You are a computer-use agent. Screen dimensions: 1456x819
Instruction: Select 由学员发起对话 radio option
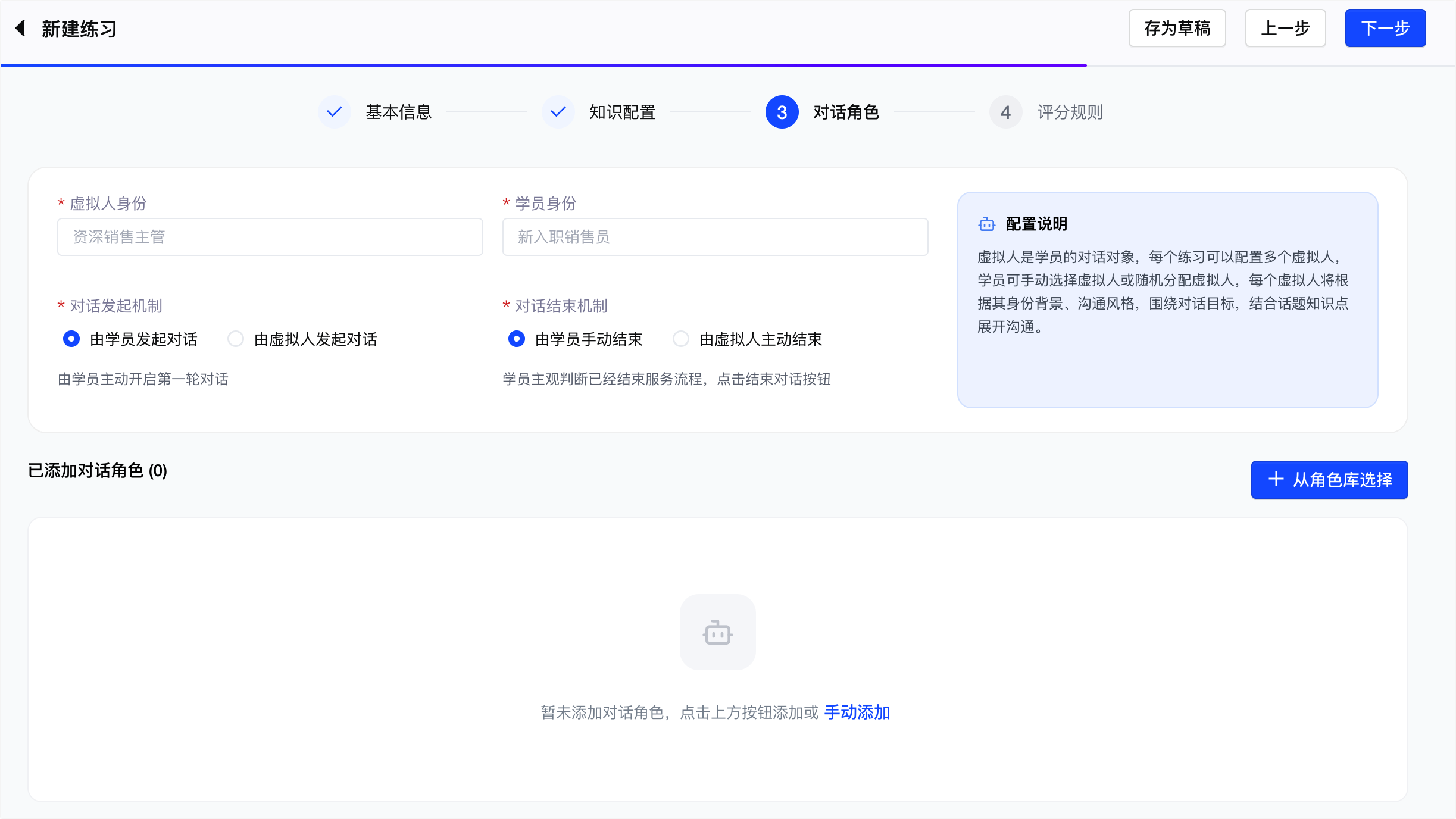click(71, 339)
